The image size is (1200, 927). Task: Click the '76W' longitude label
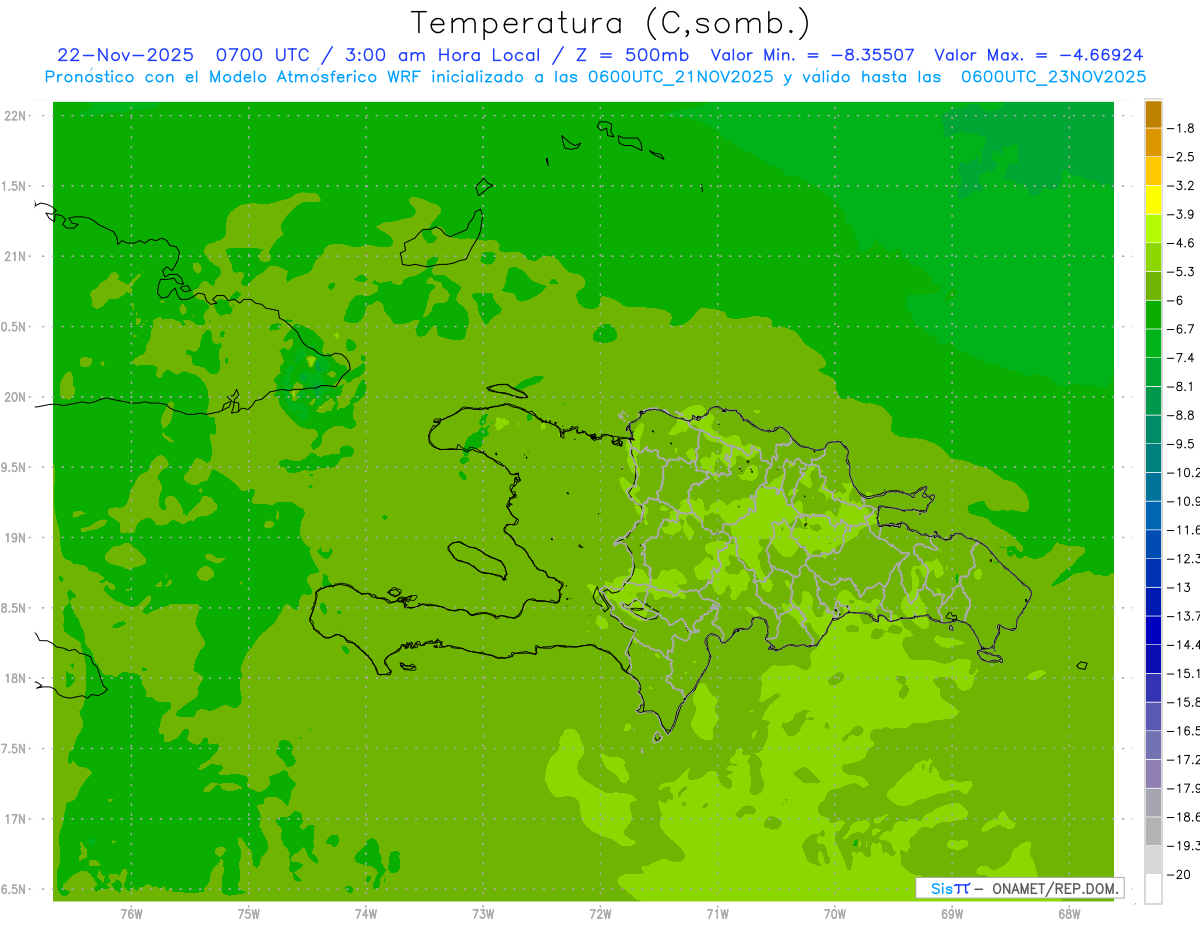(131, 914)
